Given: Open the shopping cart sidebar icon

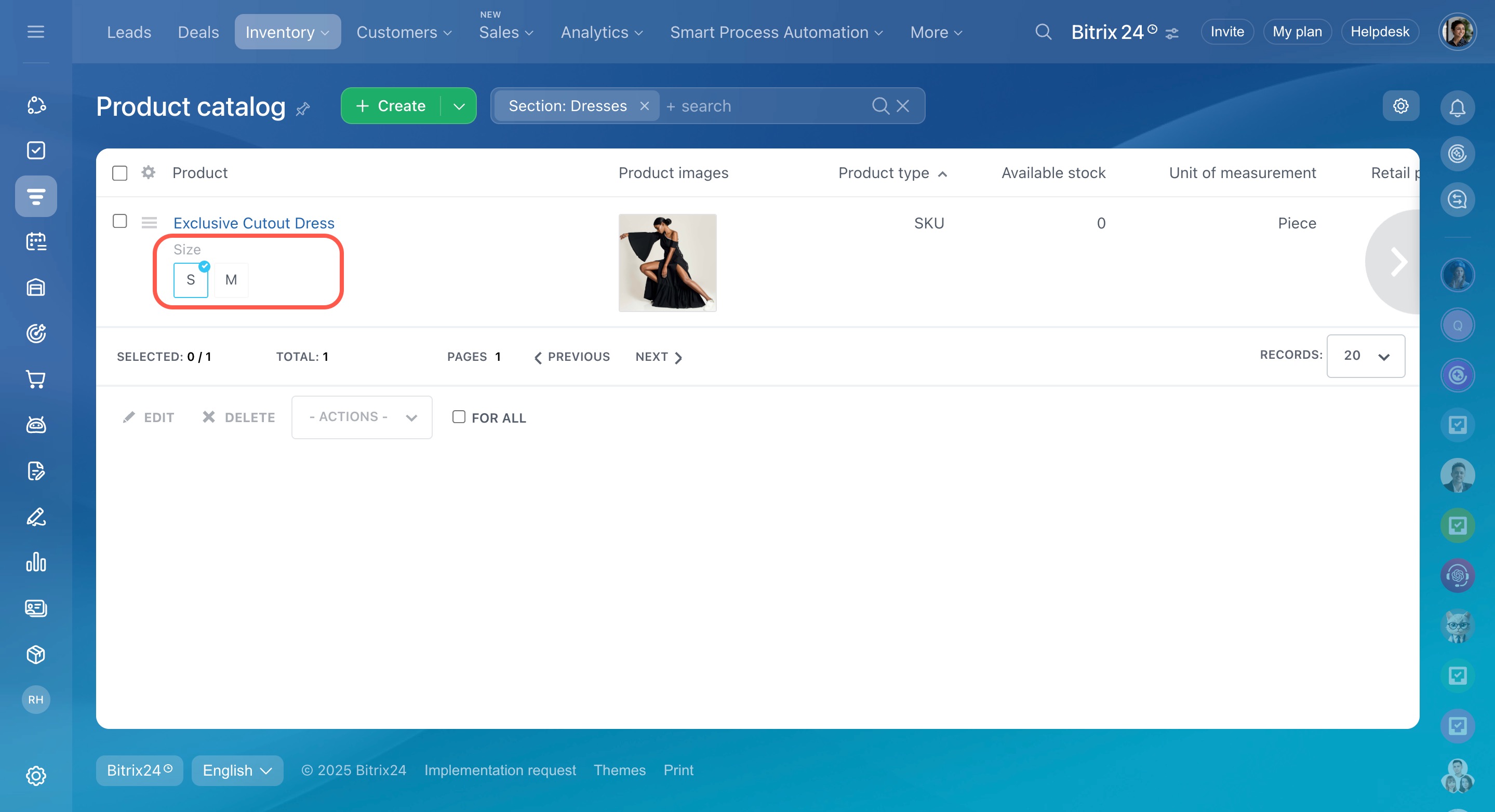Looking at the screenshot, I should 36,378.
